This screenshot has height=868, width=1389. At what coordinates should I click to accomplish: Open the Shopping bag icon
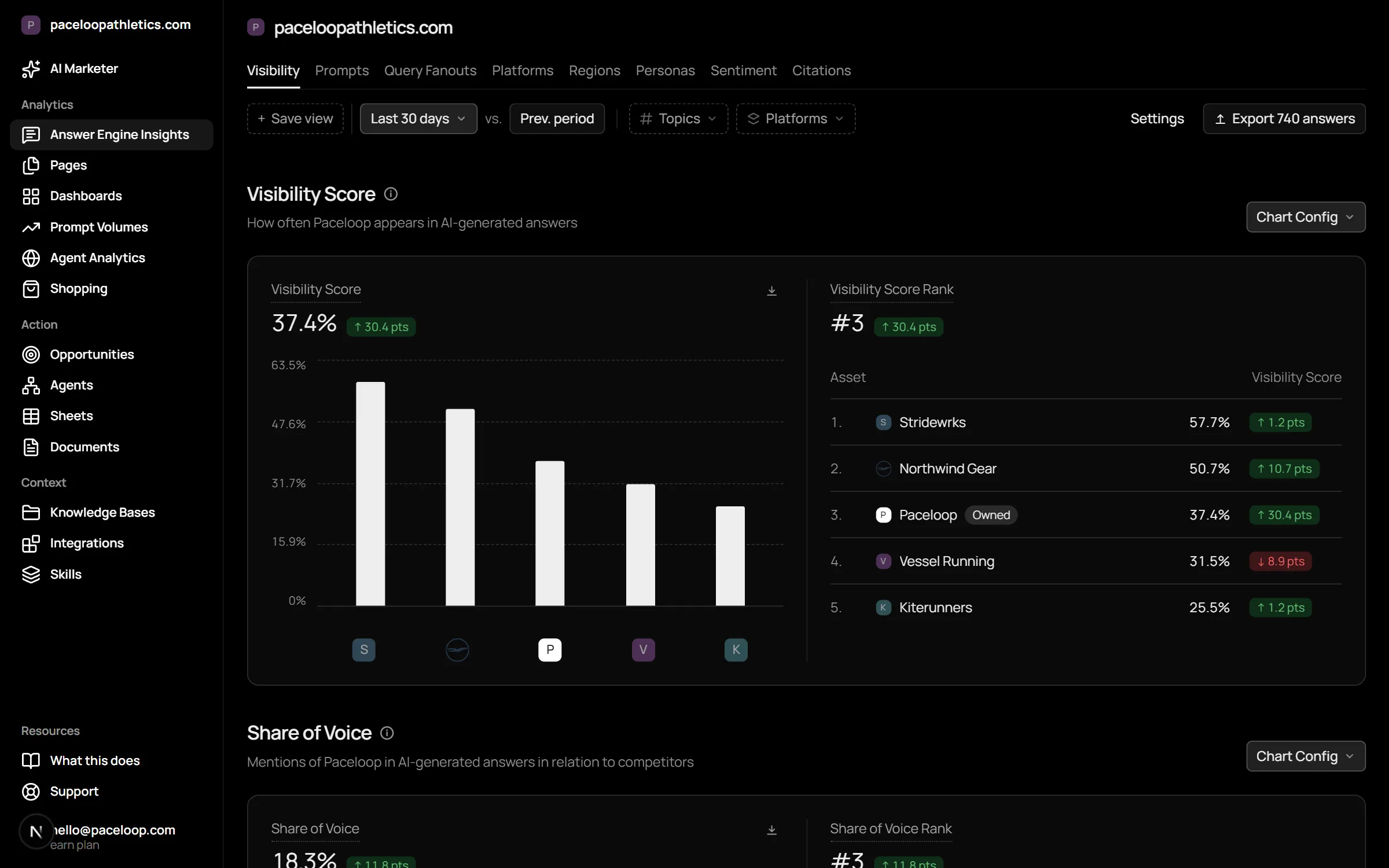click(31, 289)
